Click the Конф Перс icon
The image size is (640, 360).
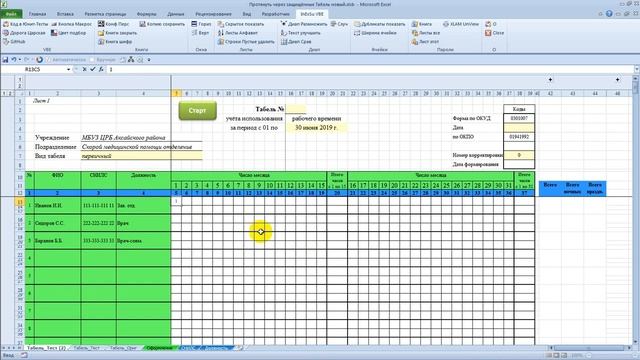click(101, 24)
